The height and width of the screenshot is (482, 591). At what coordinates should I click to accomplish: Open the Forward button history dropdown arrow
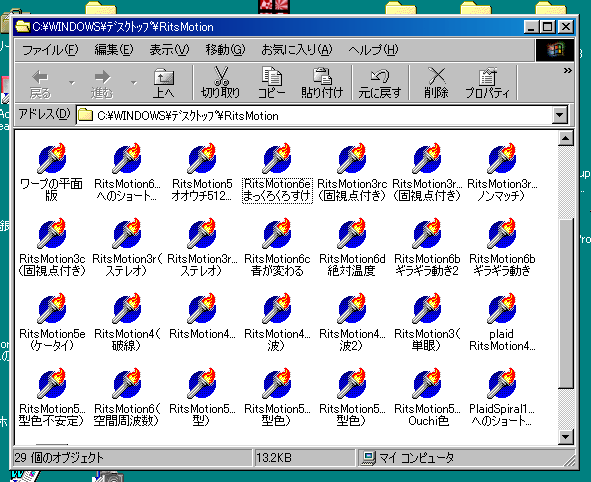(x=134, y=83)
